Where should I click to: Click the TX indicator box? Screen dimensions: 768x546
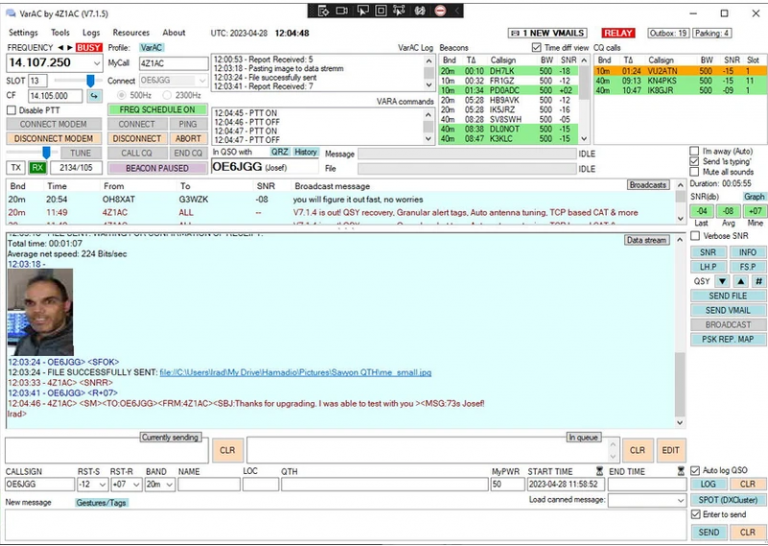[x=16, y=168]
